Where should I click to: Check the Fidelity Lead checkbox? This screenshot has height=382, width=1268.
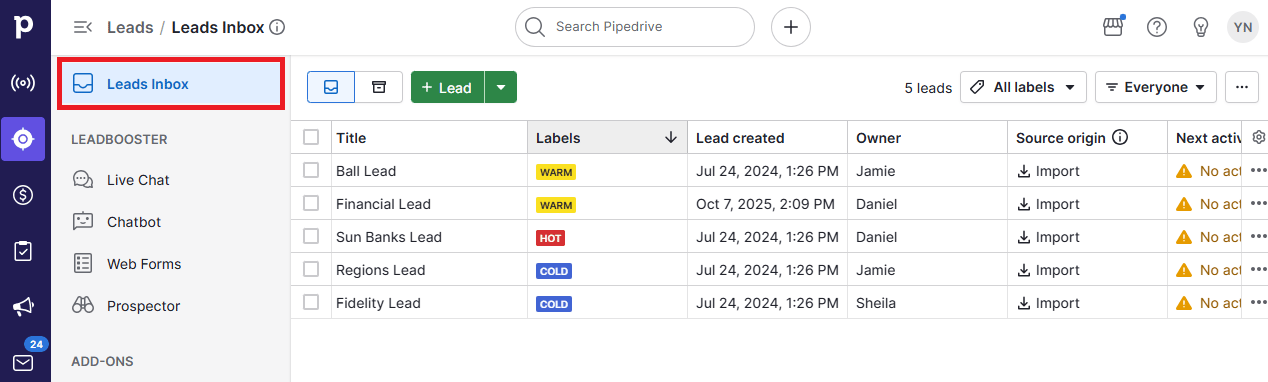pos(311,302)
